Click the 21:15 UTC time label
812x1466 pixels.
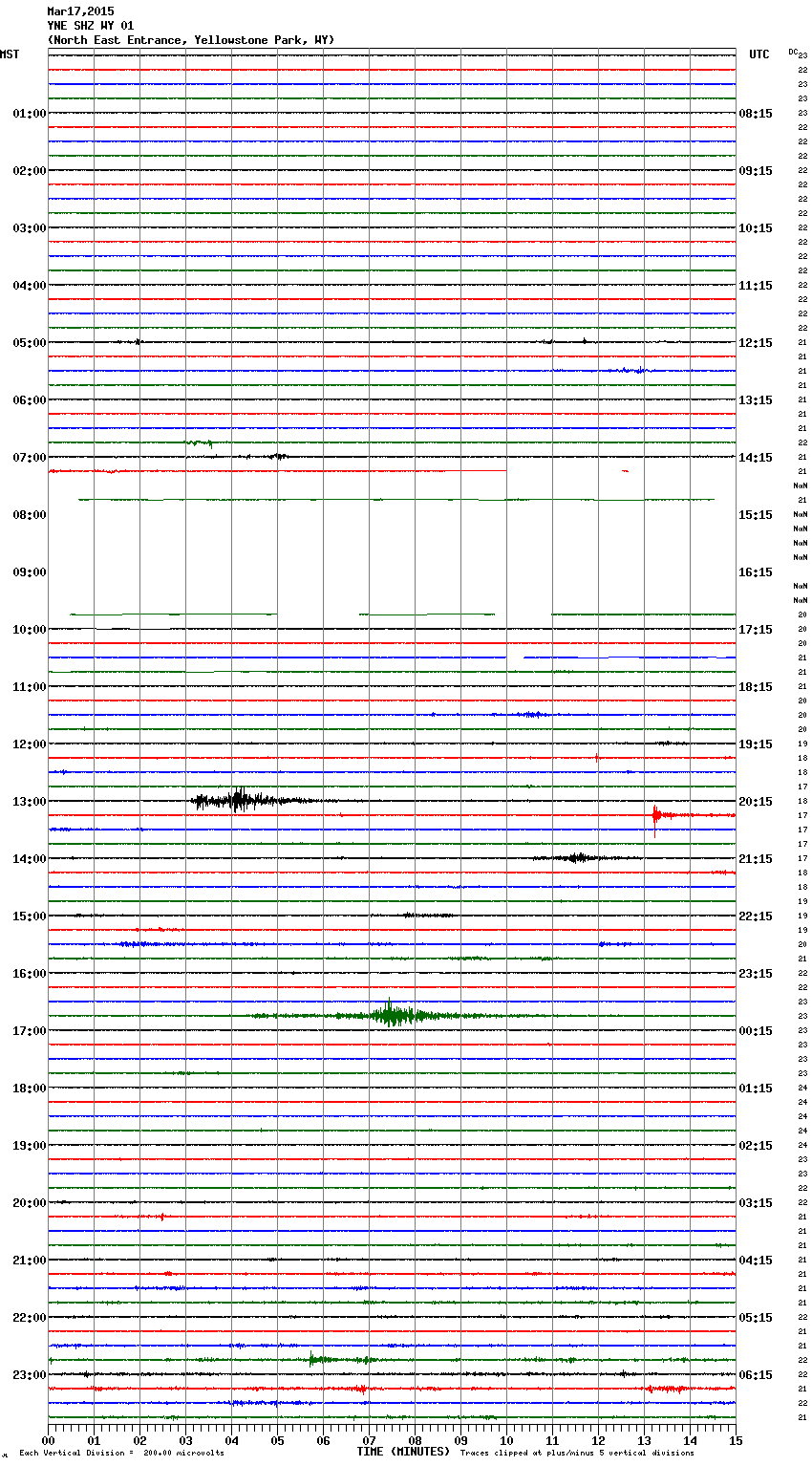(x=756, y=858)
